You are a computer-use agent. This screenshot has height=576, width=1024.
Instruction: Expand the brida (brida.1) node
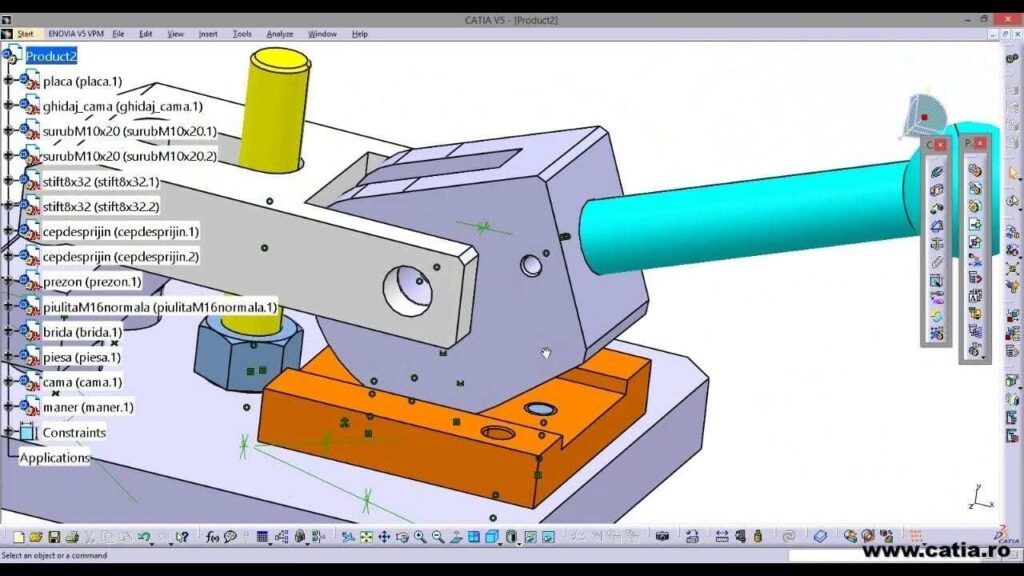[8, 331]
